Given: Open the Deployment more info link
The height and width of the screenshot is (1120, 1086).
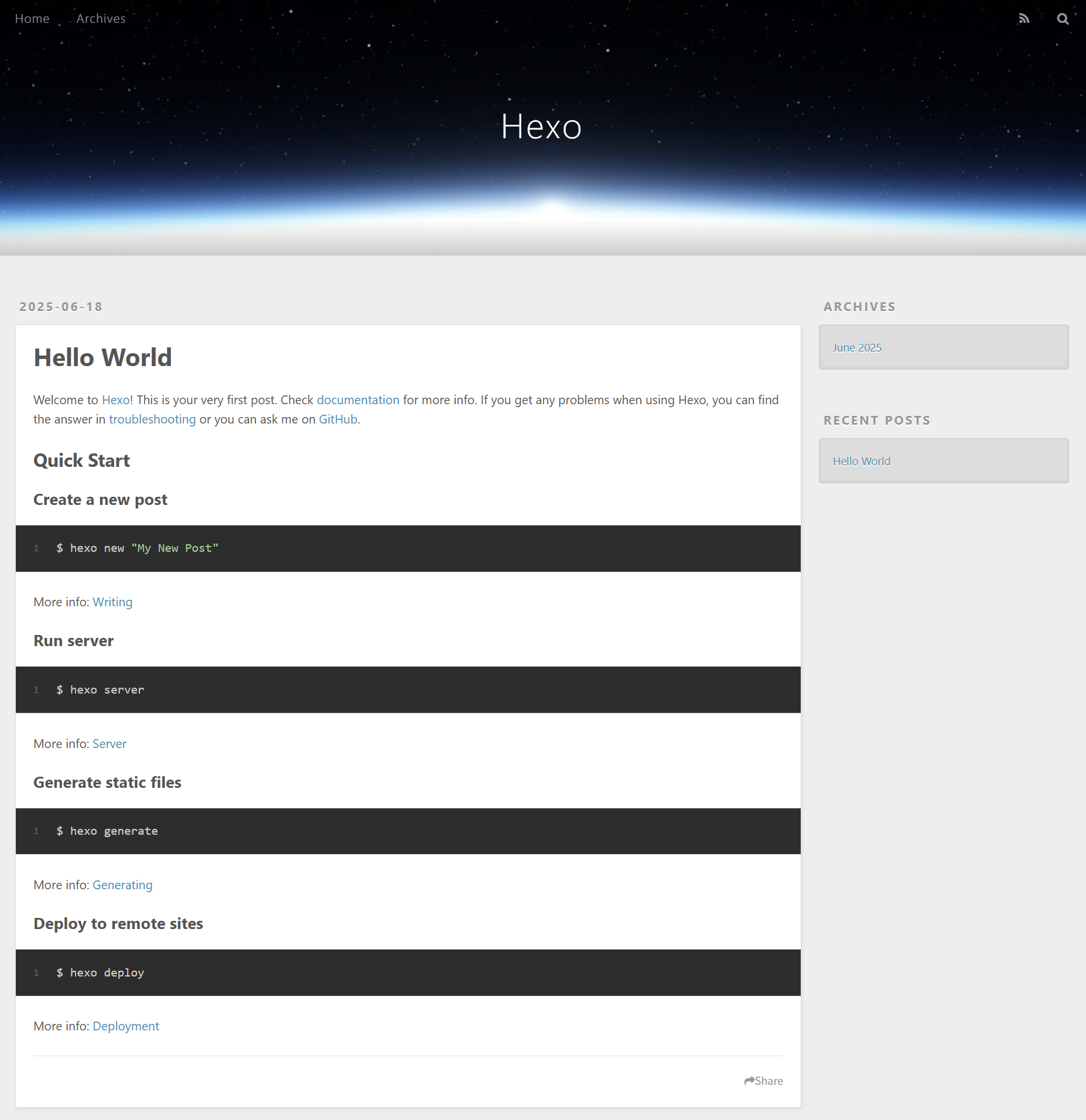Looking at the screenshot, I should click(126, 1026).
